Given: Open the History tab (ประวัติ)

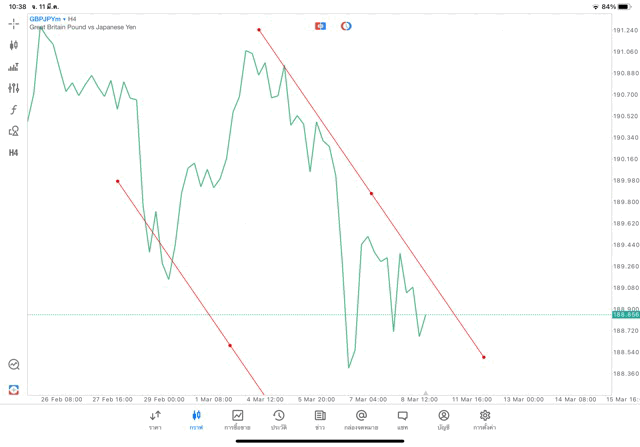Looking at the screenshot, I should pos(278,419).
